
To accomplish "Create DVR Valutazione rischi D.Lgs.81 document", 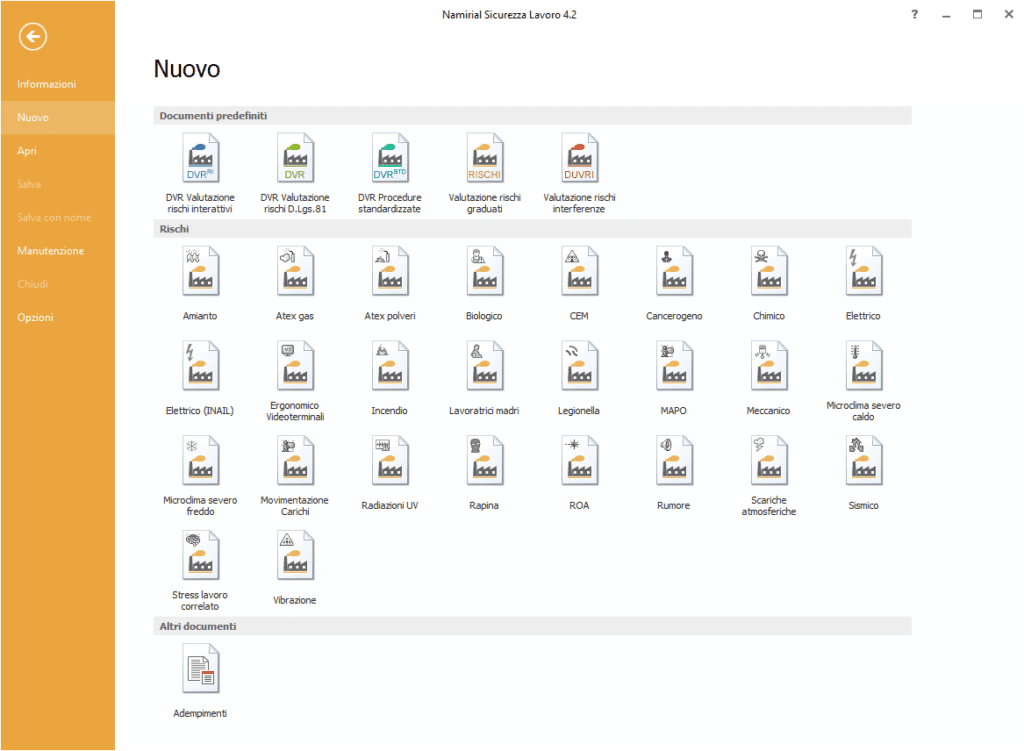I will pos(295,158).
